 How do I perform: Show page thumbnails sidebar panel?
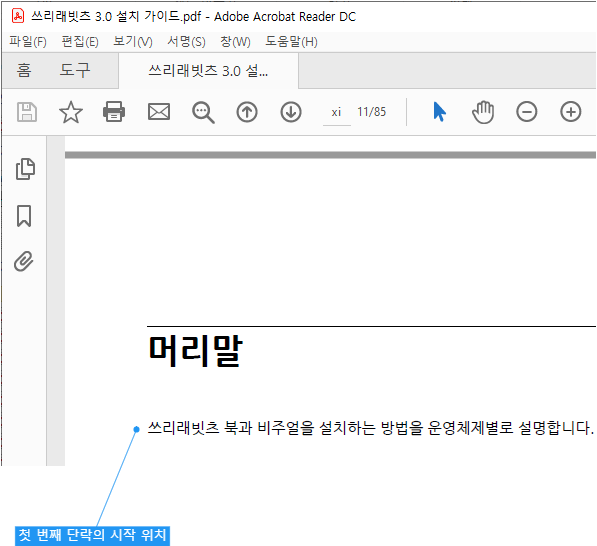pyautogui.click(x=25, y=169)
